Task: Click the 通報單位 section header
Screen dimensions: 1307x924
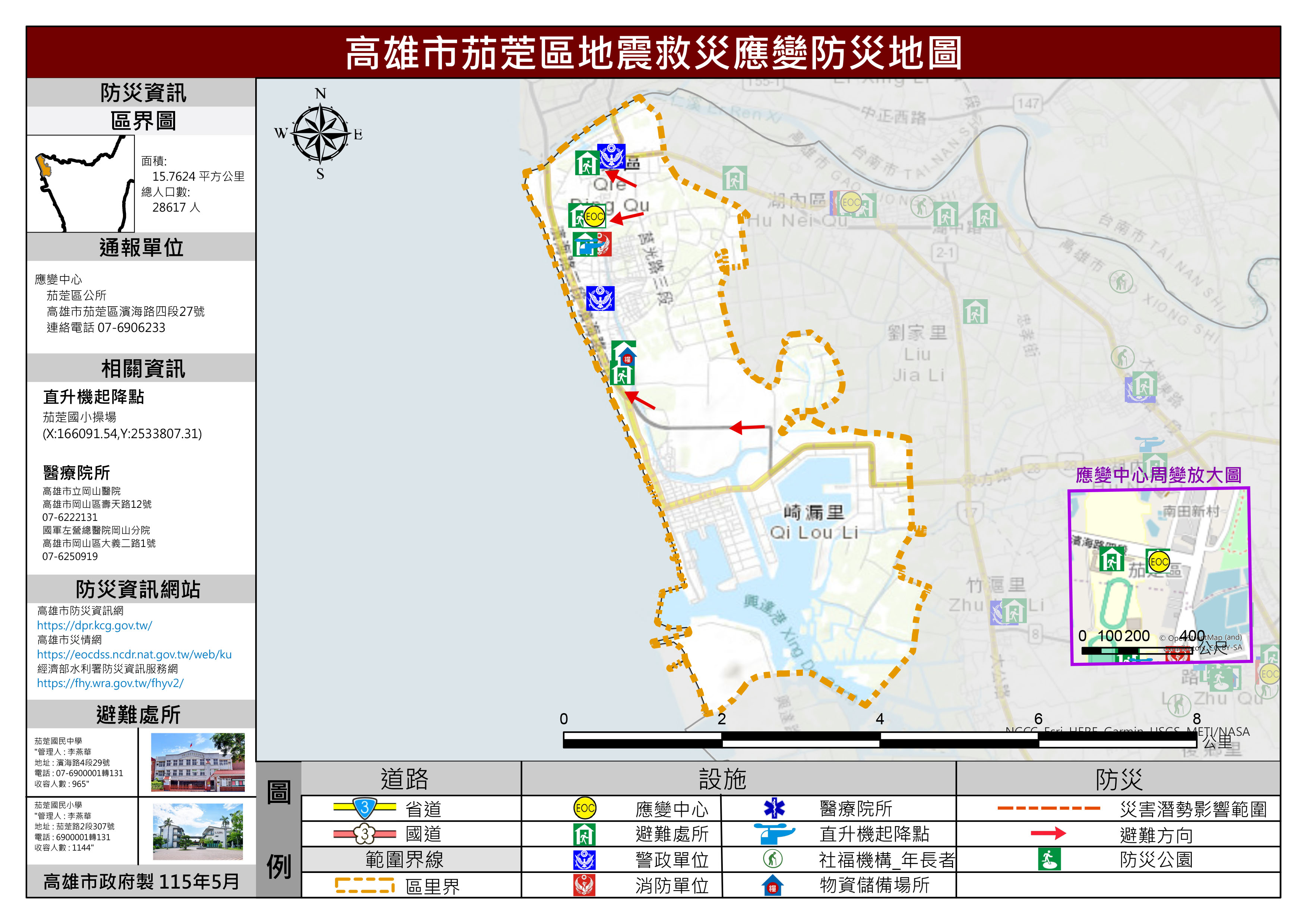Action: (x=141, y=248)
